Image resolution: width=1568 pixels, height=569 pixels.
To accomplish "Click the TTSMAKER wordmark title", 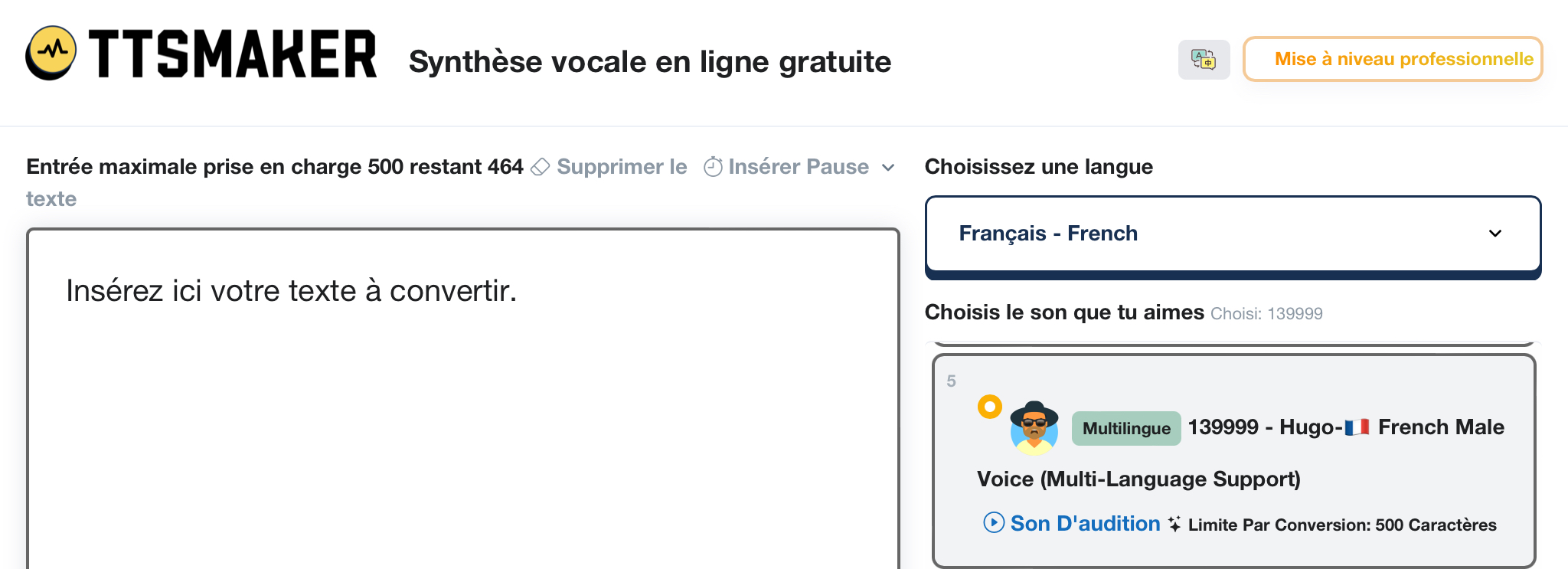I will [x=233, y=54].
